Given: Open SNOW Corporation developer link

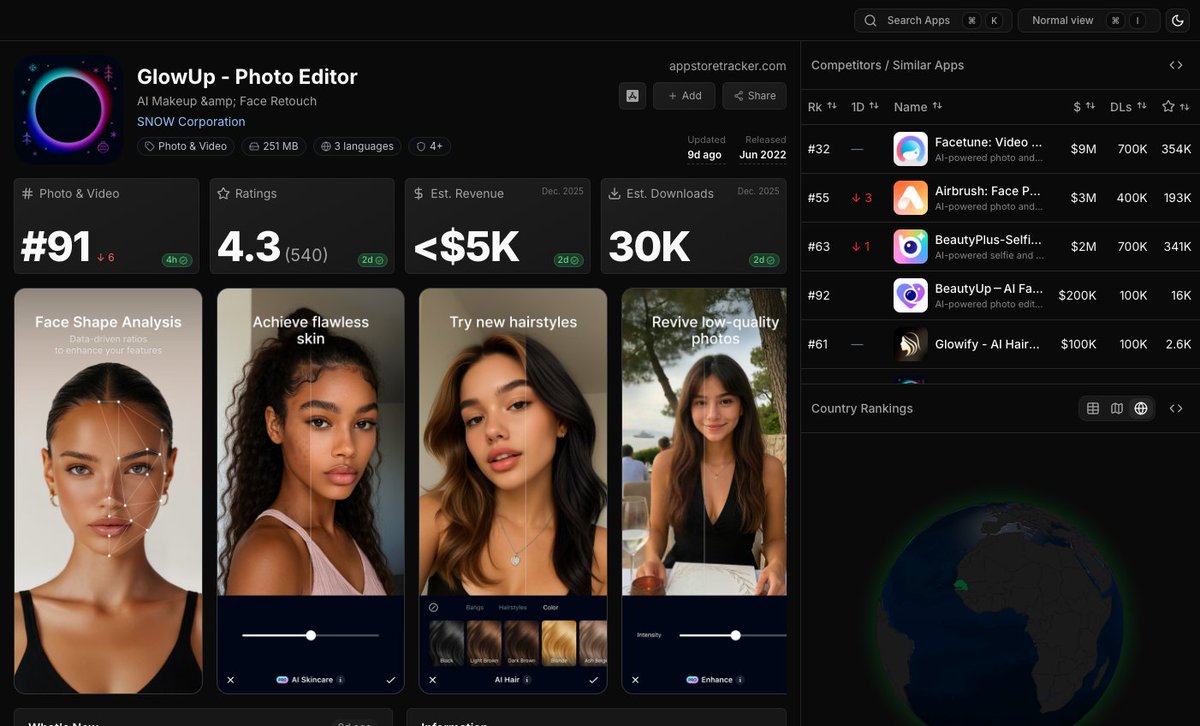Looking at the screenshot, I should coord(191,122).
